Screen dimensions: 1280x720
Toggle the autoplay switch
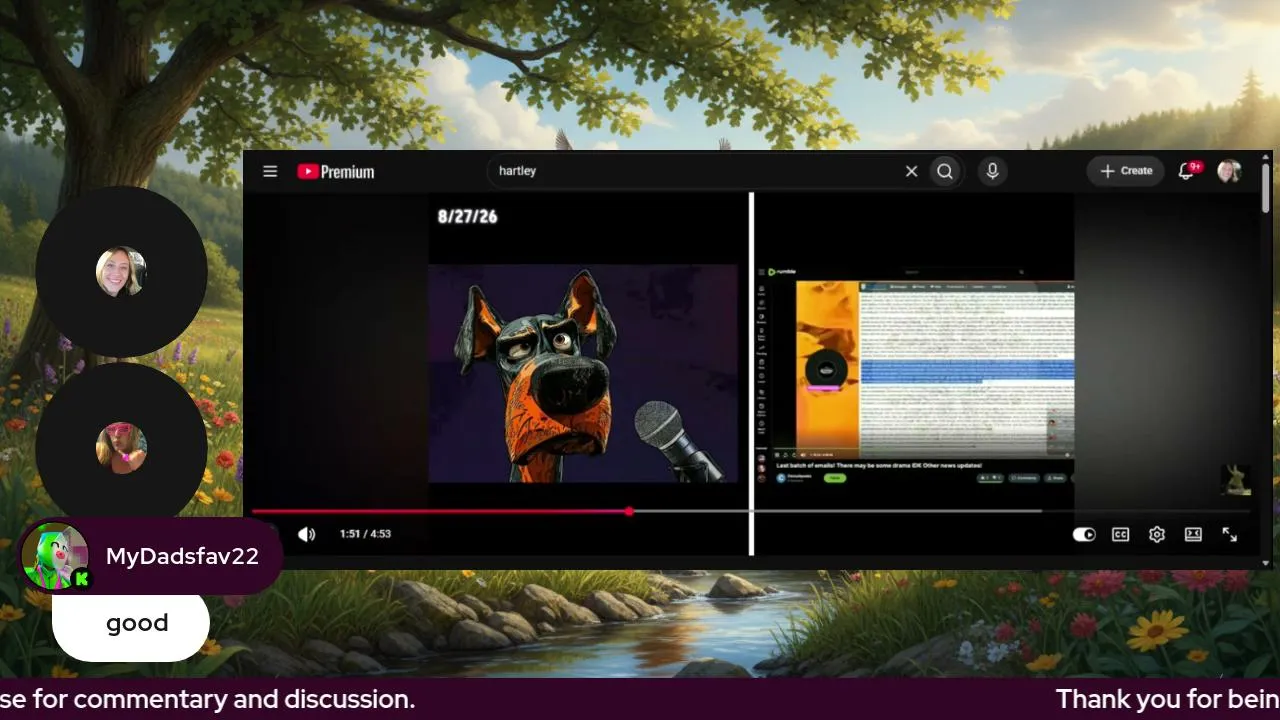[x=1084, y=534]
